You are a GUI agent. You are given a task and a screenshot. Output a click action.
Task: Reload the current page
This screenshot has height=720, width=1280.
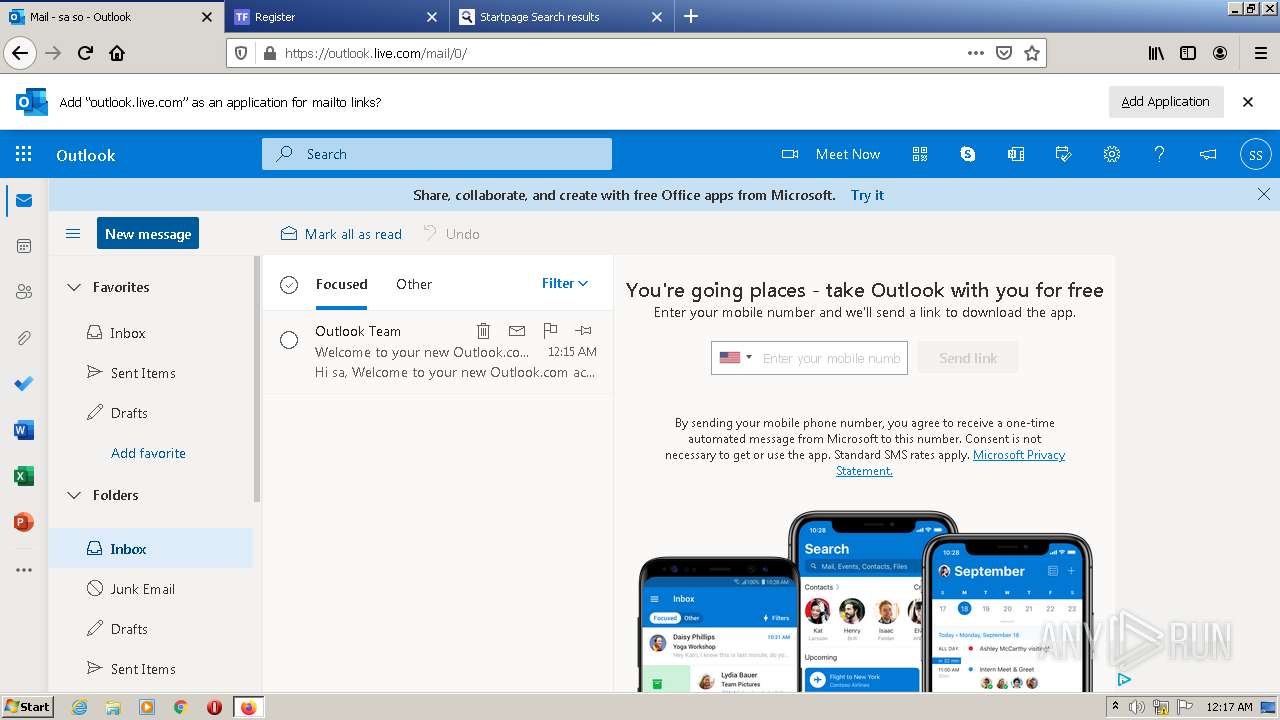coord(86,53)
